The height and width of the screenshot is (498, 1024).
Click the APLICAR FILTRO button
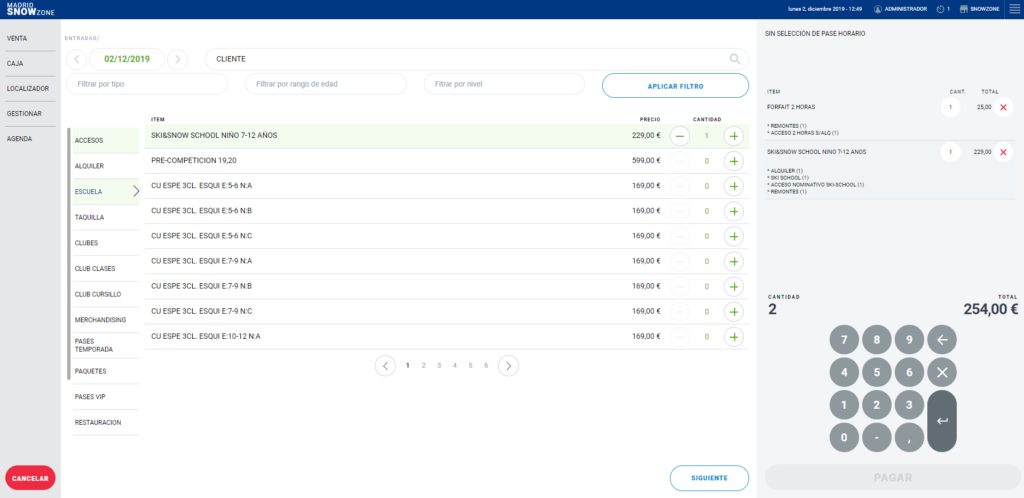point(675,86)
